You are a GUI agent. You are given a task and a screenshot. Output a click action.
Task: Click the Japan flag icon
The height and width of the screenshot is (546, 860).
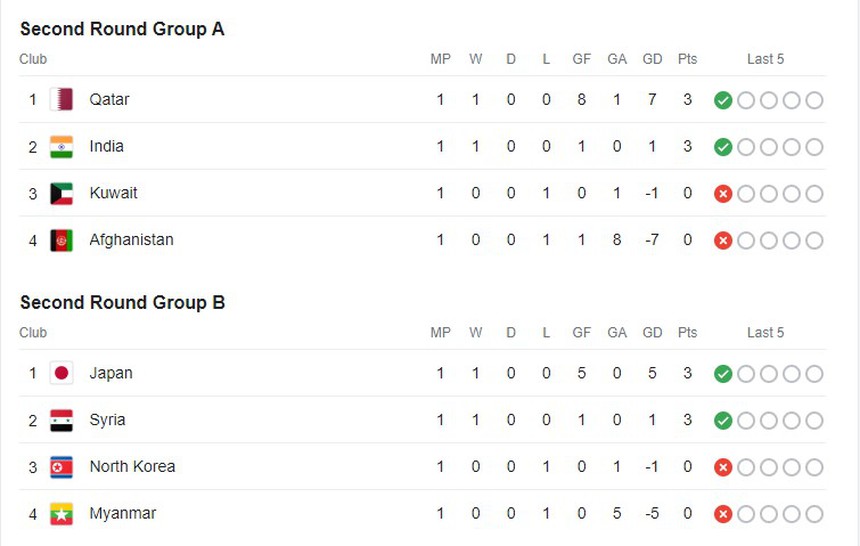[62, 373]
